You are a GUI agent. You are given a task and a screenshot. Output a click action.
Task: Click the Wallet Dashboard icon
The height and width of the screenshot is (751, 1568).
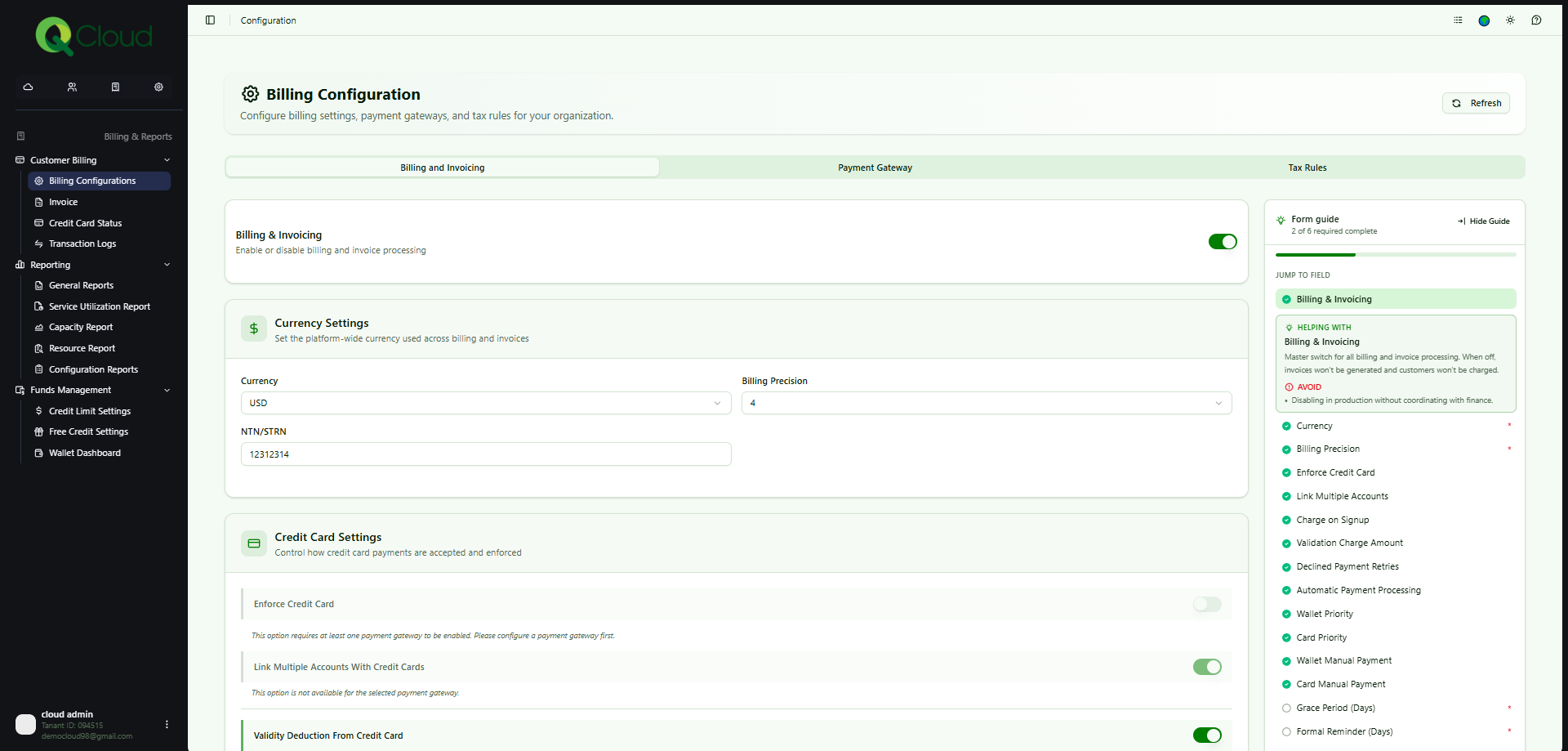pos(38,453)
